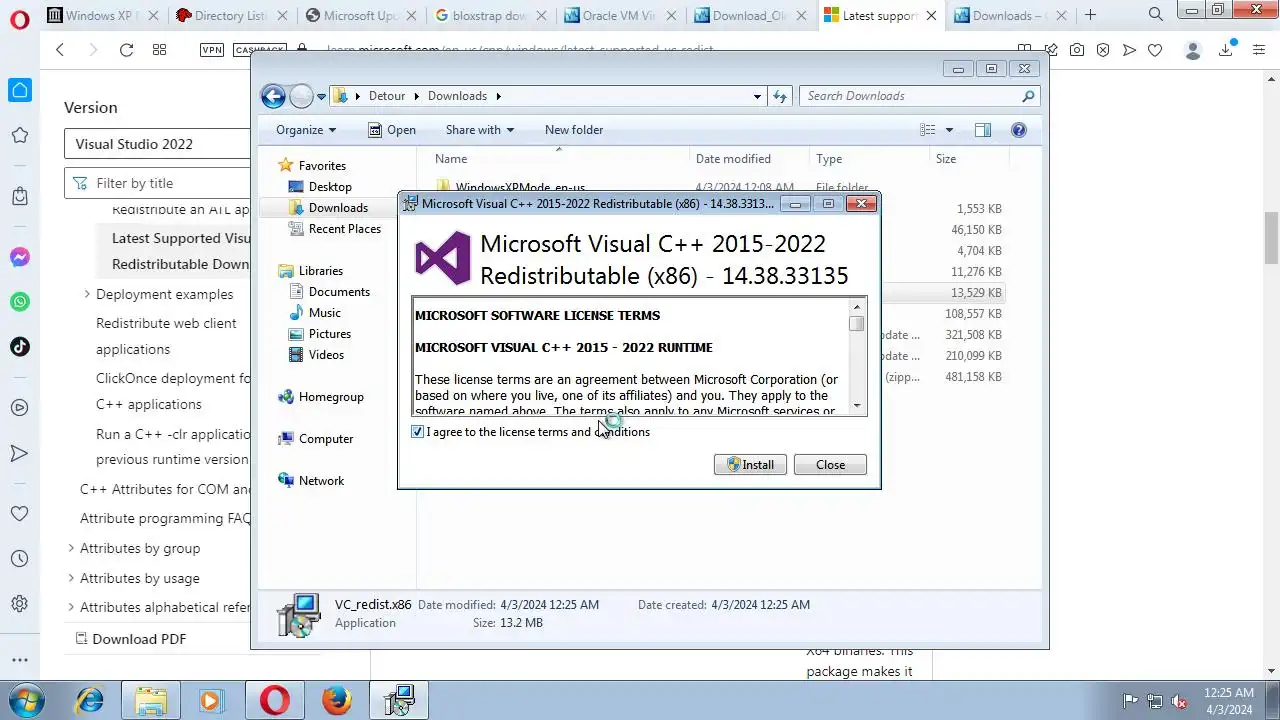Click the Explorer Forward navigation arrow
Viewport: 1280px width, 720px height.
301,96
